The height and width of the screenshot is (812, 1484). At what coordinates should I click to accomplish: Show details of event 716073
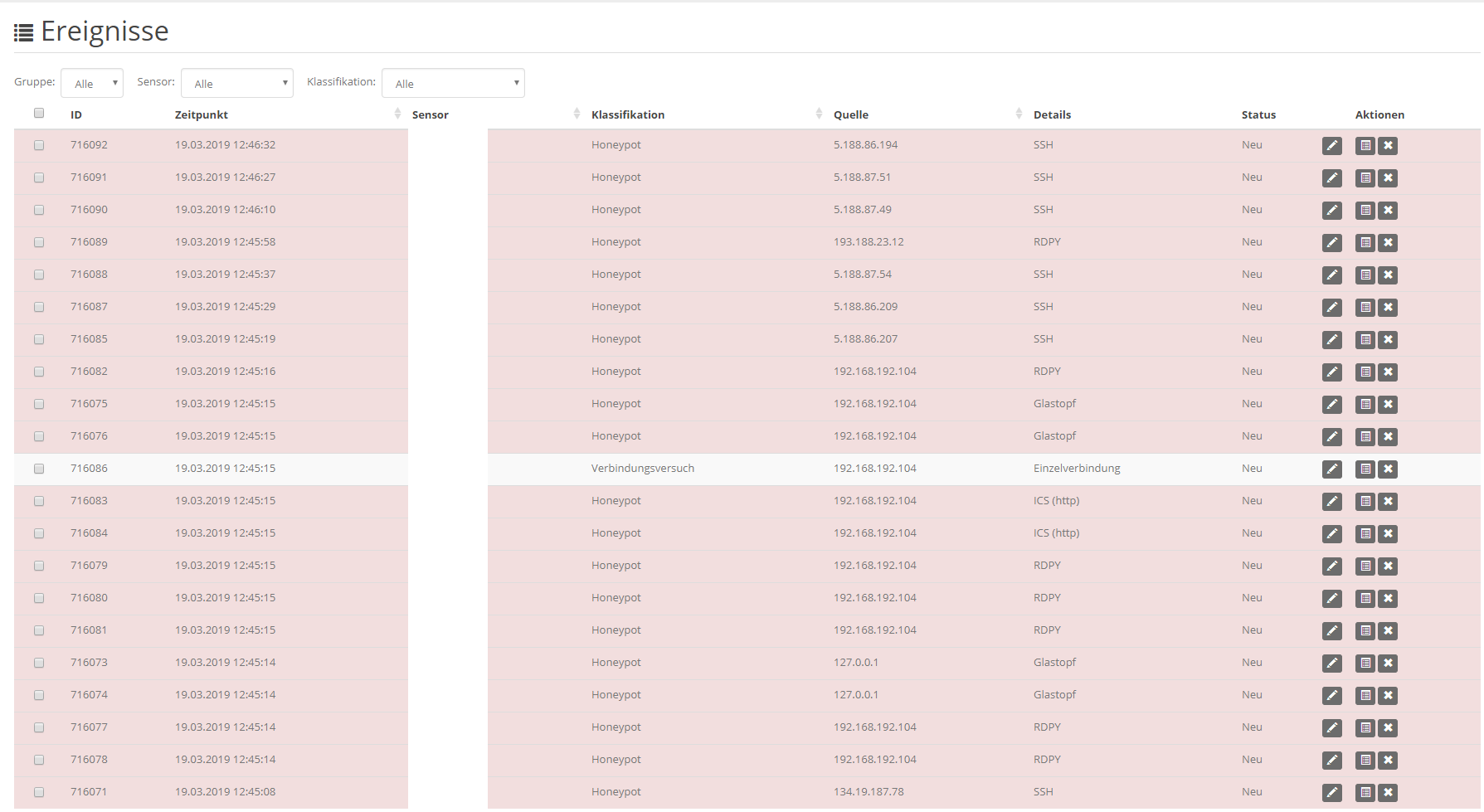pos(1365,664)
